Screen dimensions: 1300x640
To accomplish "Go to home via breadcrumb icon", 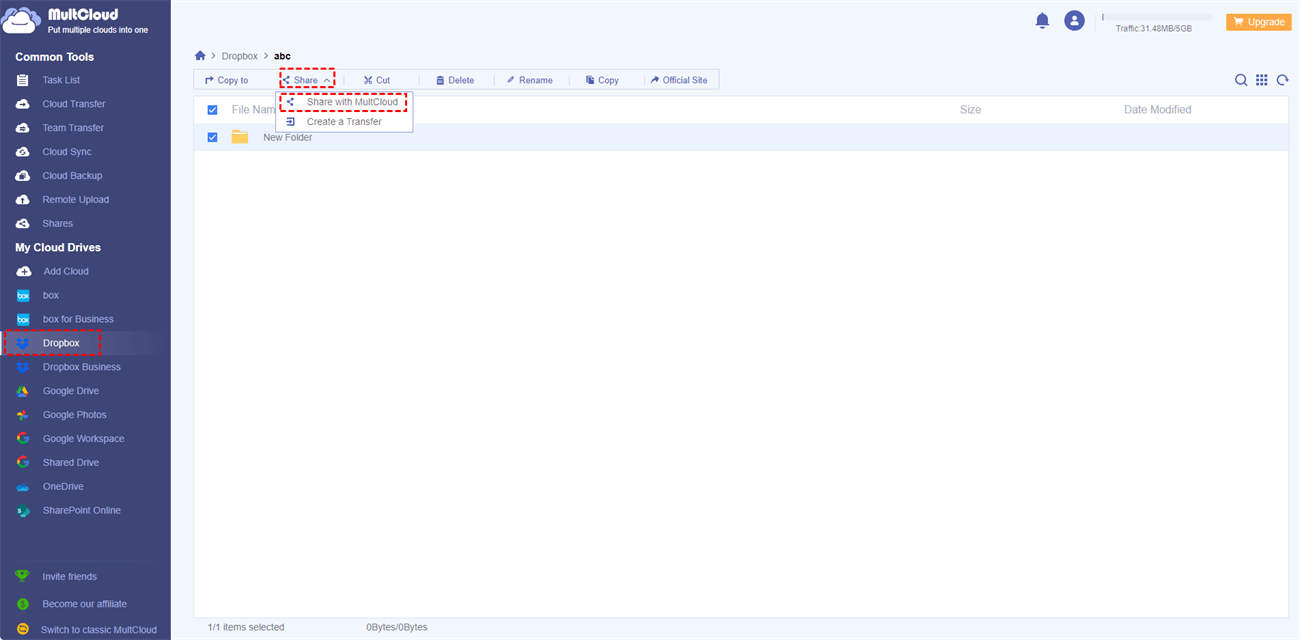I will pyautogui.click(x=200, y=56).
